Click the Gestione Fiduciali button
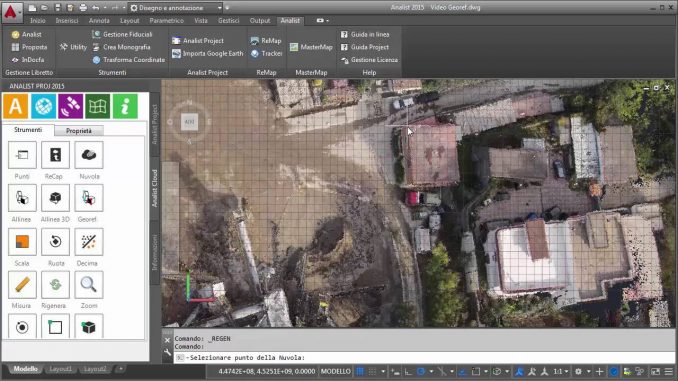Viewport: 678px width, 381px height. point(122,34)
